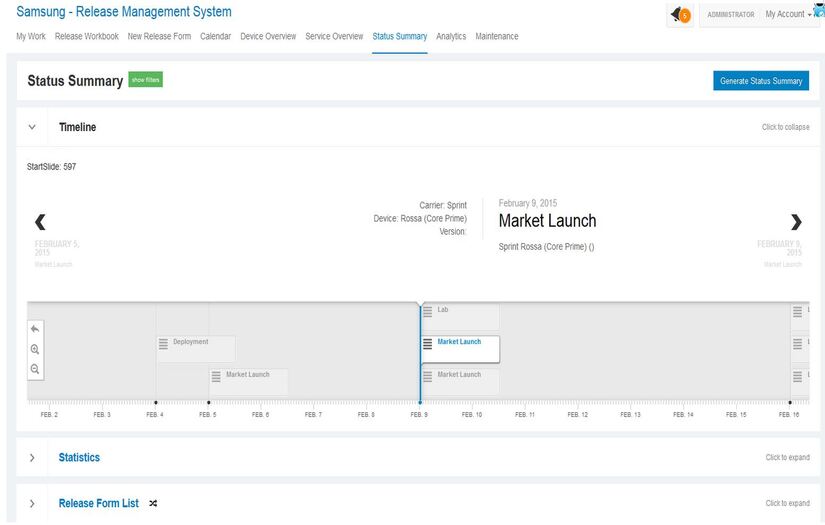Viewport: 825px width, 525px height.
Task: Click the 'Device: Rossa (Core Prime)' text
Action: 420,218
